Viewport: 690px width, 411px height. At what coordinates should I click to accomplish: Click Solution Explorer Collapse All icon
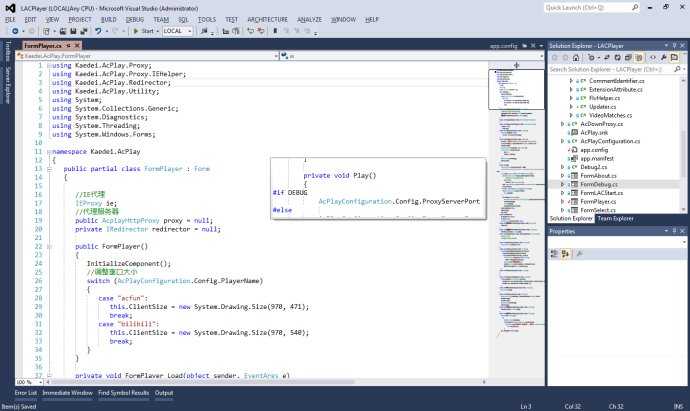628,58
